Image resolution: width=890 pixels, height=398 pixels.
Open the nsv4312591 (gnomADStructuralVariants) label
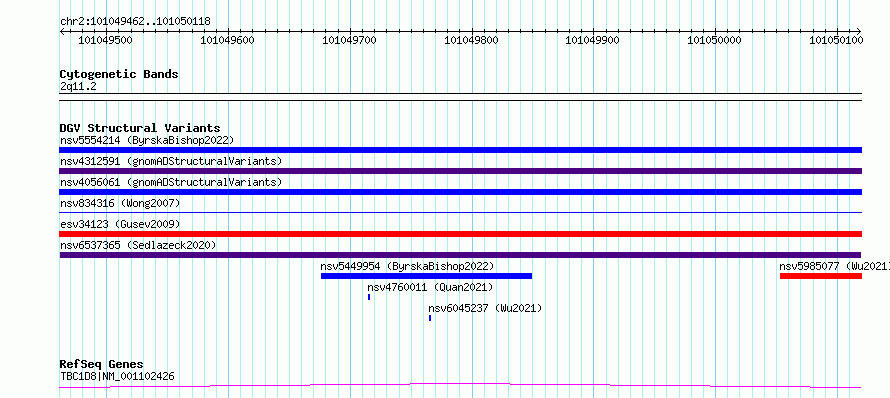171,161
